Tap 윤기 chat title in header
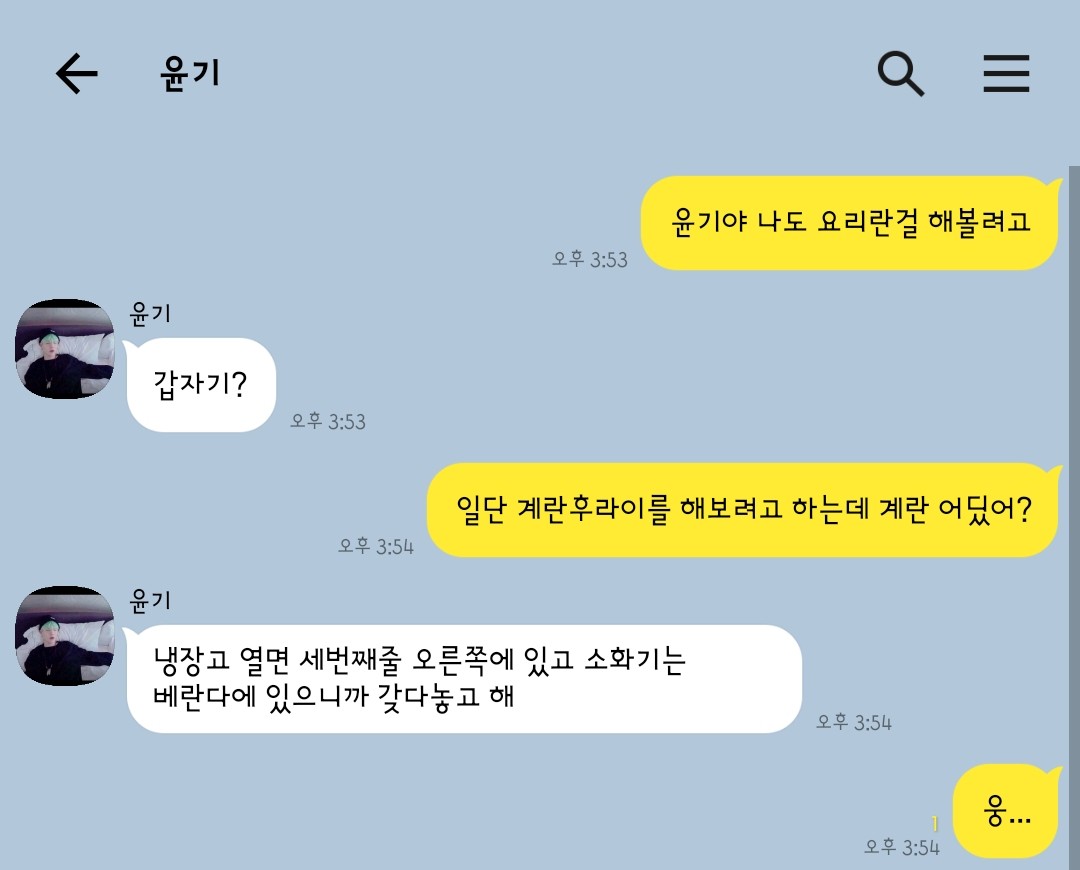 pyautogui.click(x=190, y=74)
